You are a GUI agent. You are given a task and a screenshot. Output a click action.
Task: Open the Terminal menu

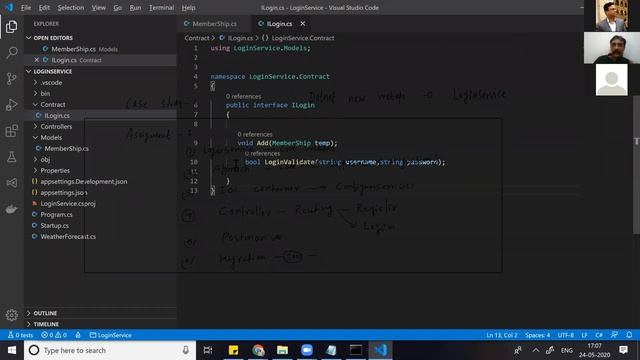pyautogui.click(x=161, y=8)
